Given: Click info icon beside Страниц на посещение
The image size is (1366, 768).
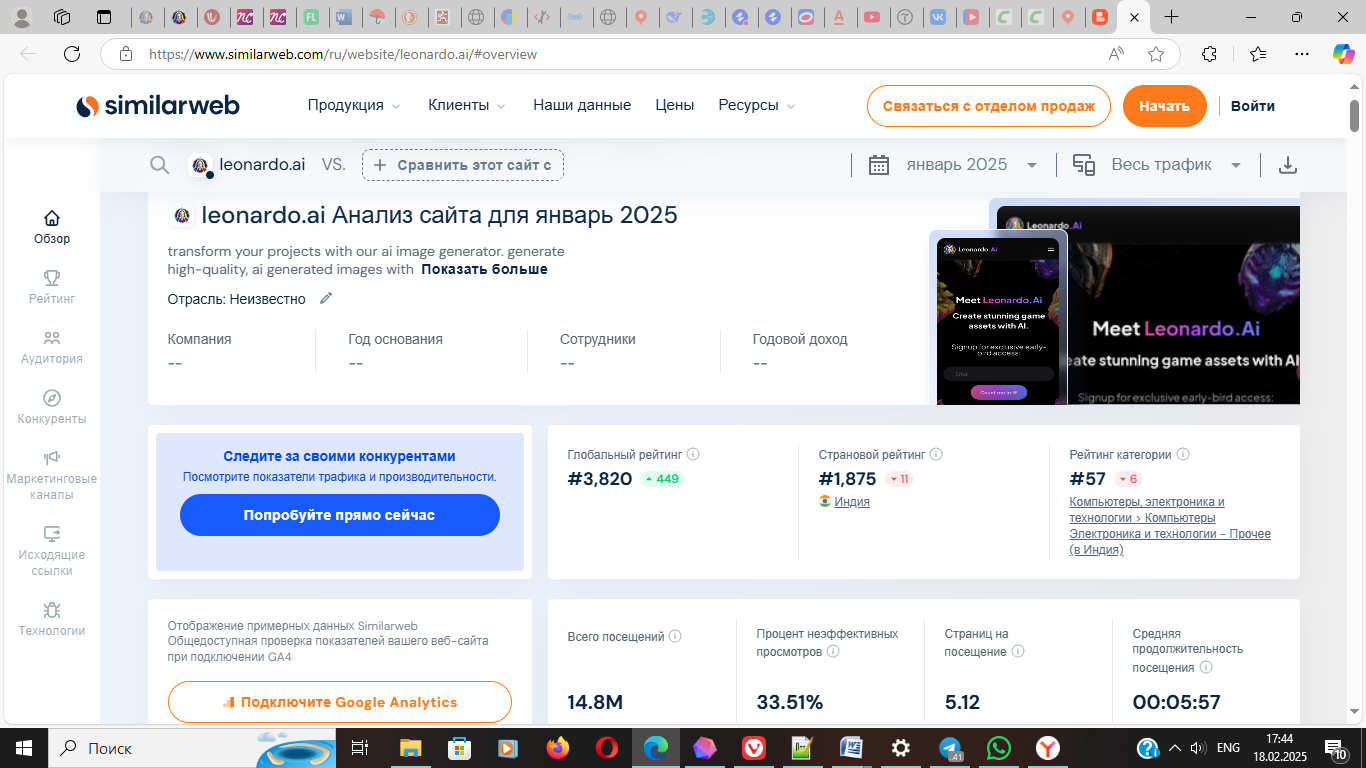Looking at the screenshot, I should (1018, 652).
